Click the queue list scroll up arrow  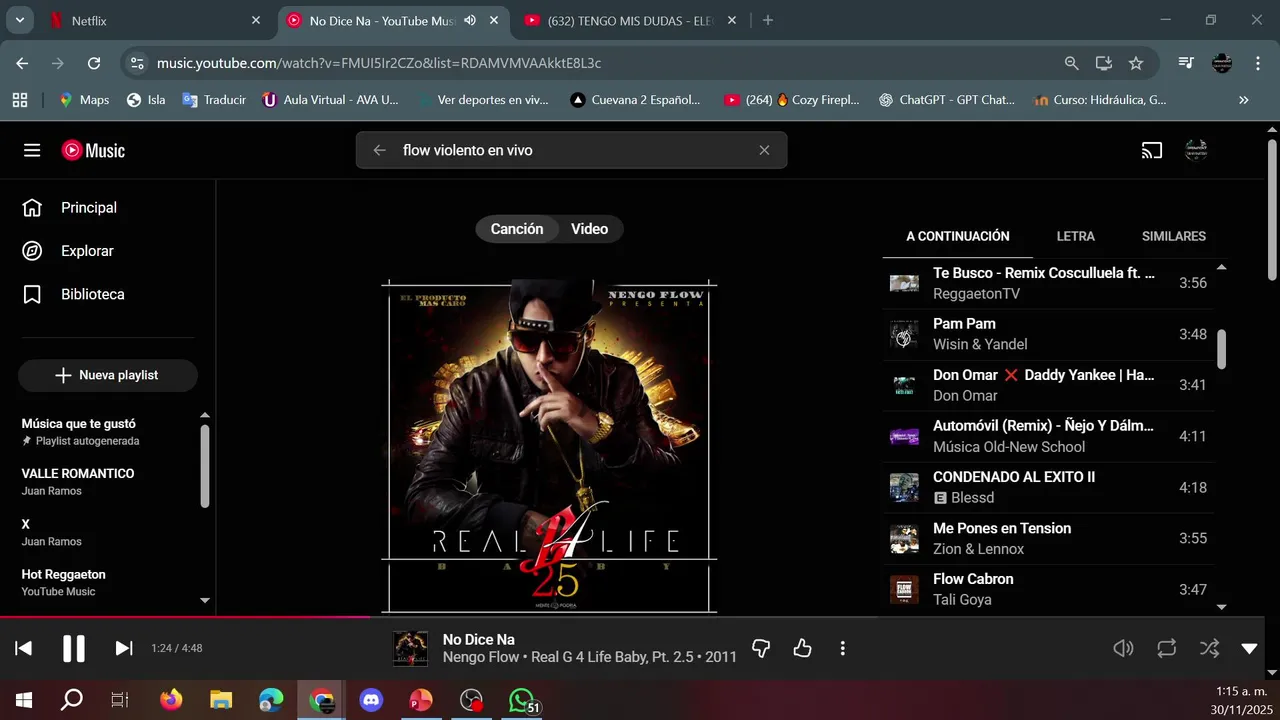pos(1221,267)
